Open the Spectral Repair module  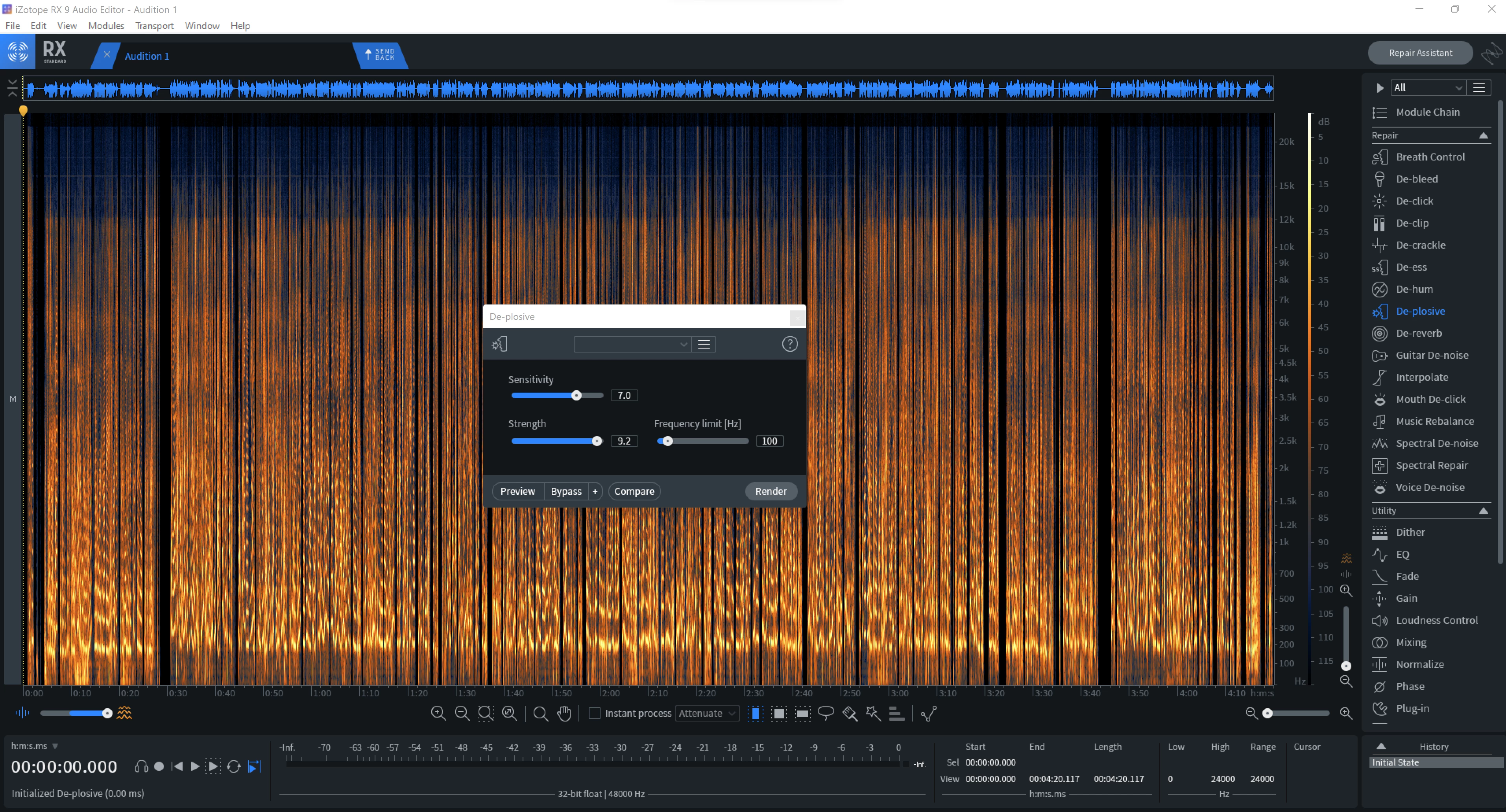click(x=1431, y=465)
